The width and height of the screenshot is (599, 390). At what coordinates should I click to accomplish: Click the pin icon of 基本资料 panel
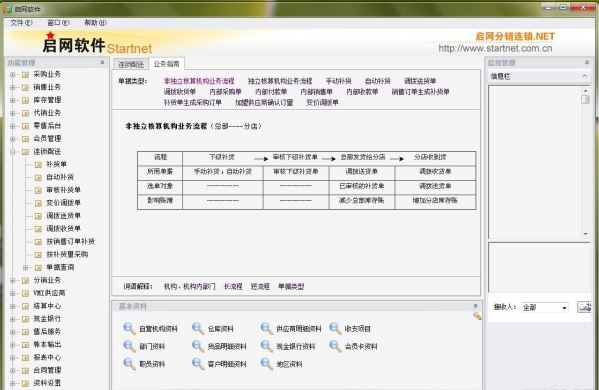click(x=475, y=306)
